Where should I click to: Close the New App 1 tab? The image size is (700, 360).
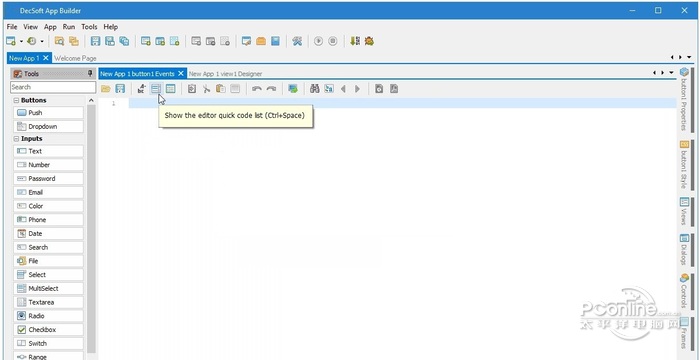(x=46, y=58)
